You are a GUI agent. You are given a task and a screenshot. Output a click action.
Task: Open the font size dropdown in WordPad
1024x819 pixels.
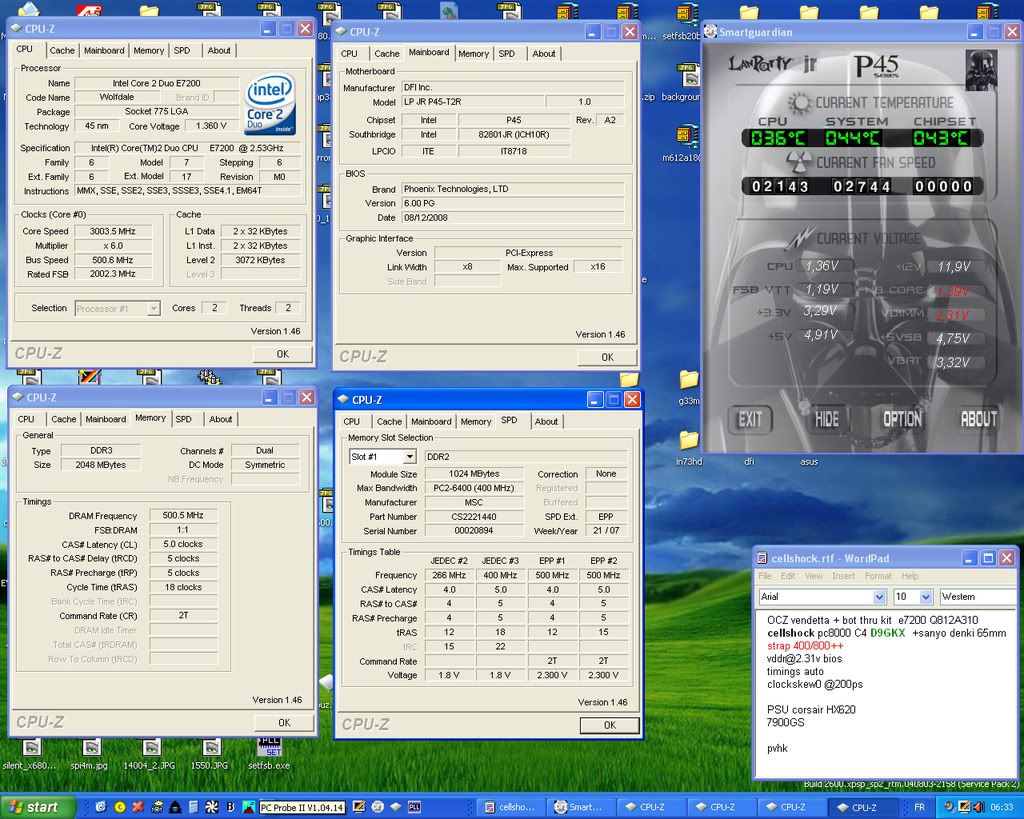tap(927, 597)
